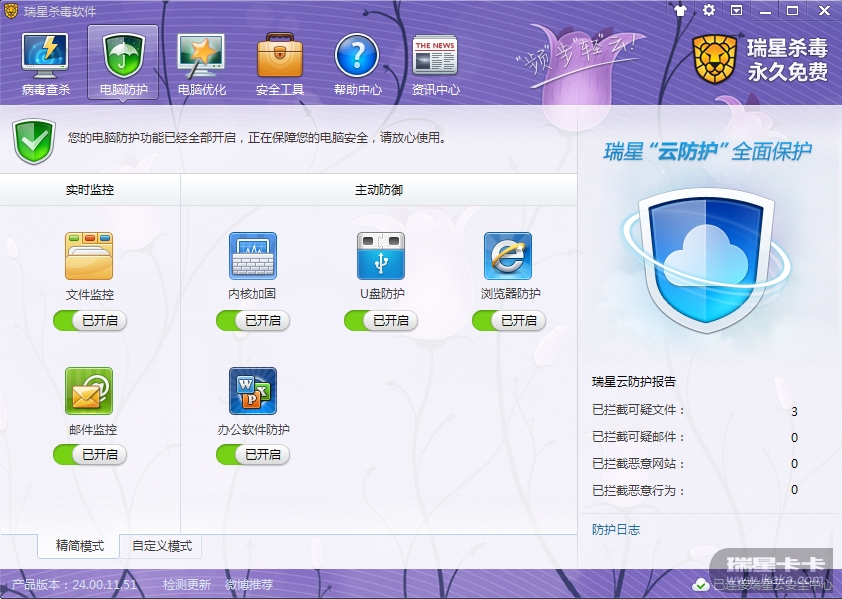The width and height of the screenshot is (842, 599).
Task: Click 检测更新 in the status bar
Action: (187, 584)
